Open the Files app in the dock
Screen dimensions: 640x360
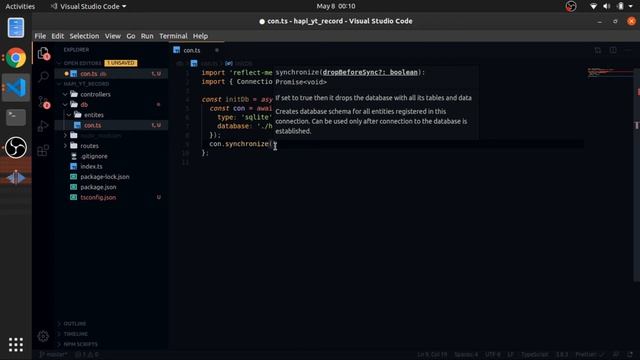[16, 28]
